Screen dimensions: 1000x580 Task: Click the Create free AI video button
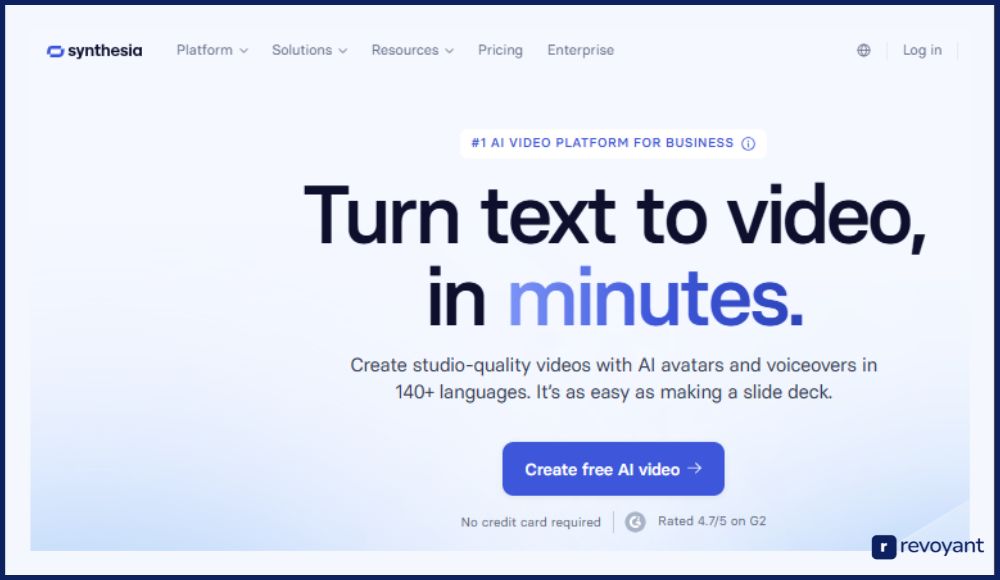point(614,469)
